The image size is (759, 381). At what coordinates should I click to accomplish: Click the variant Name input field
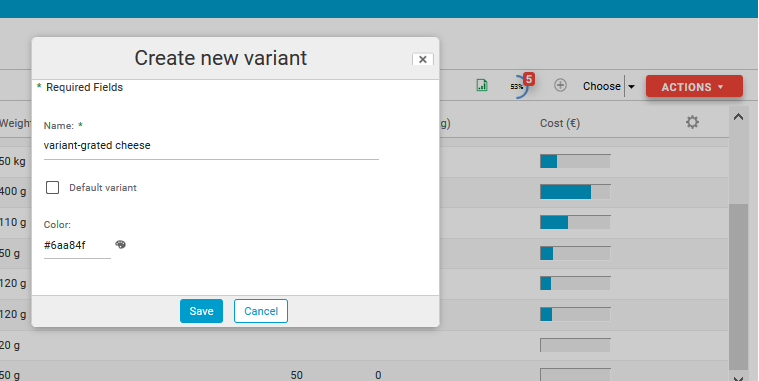pos(211,146)
